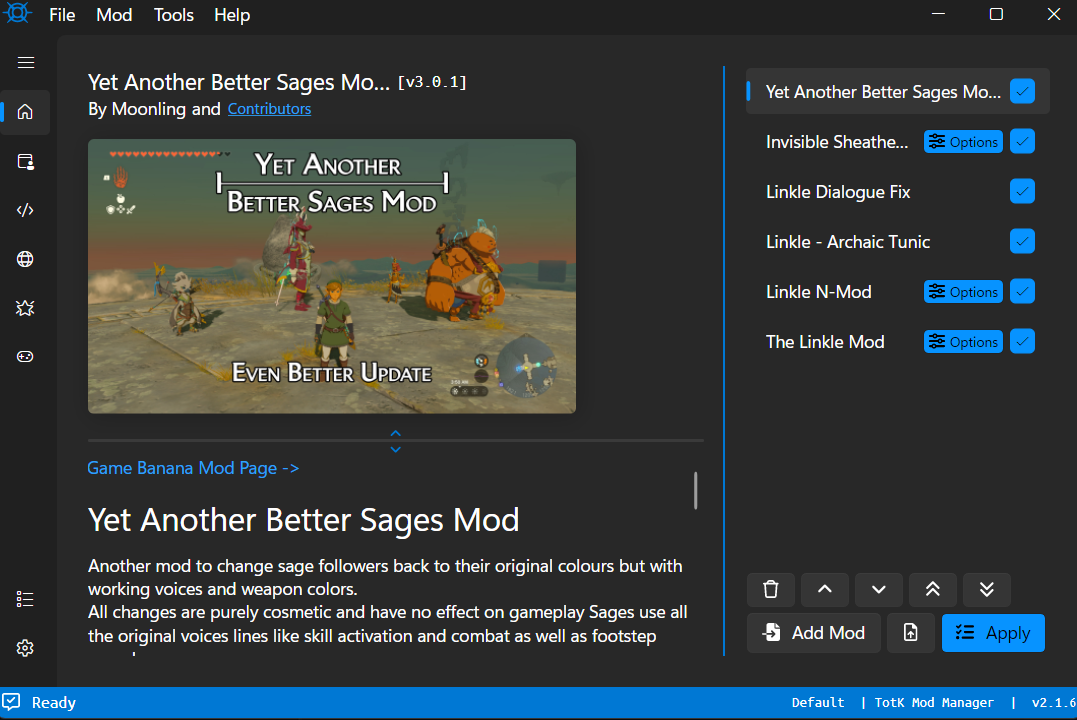The height and width of the screenshot is (720, 1077).
Task: Open the Mod menu
Action: tap(114, 14)
